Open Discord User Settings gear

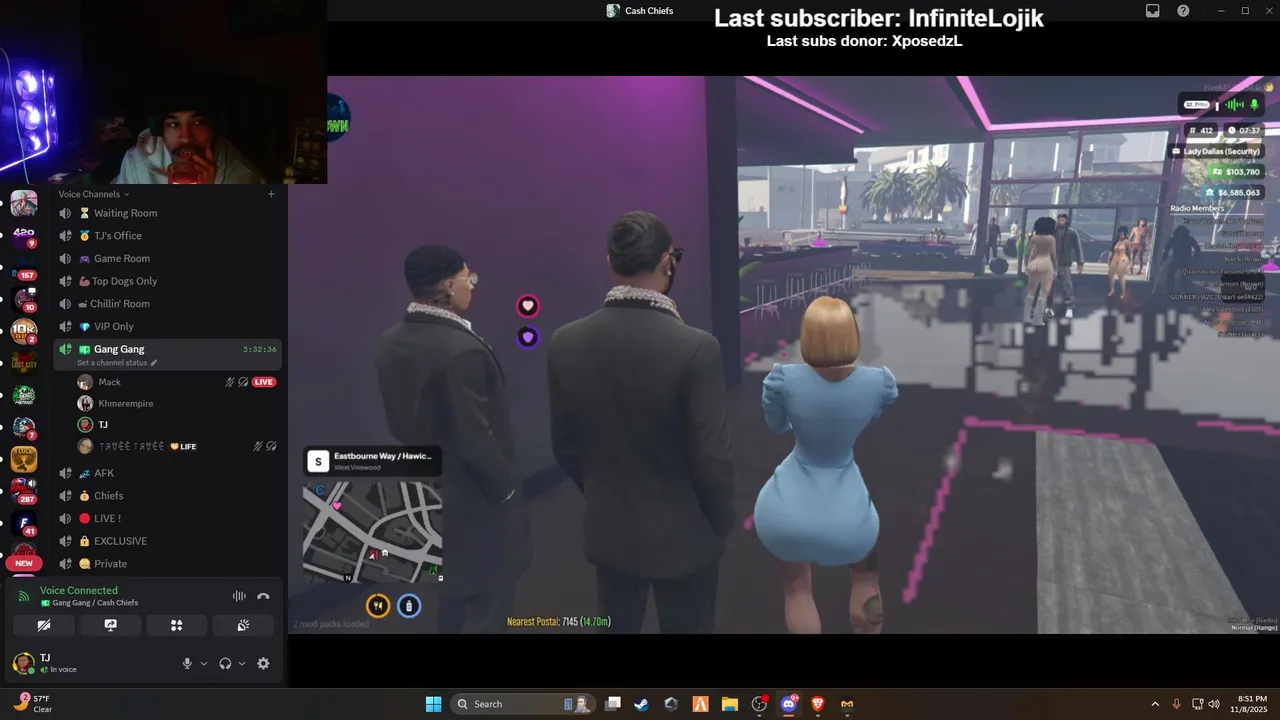pyautogui.click(x=263, y=663)
